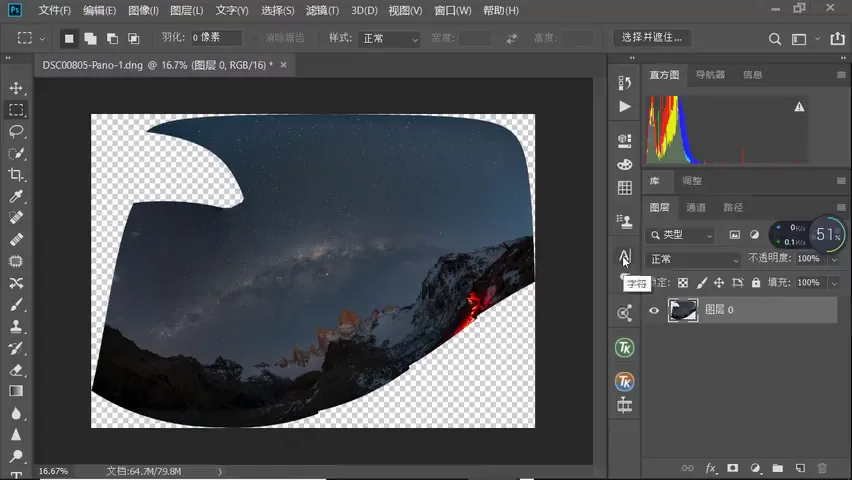Click the feather 羽化 input field

coord(216,38)
